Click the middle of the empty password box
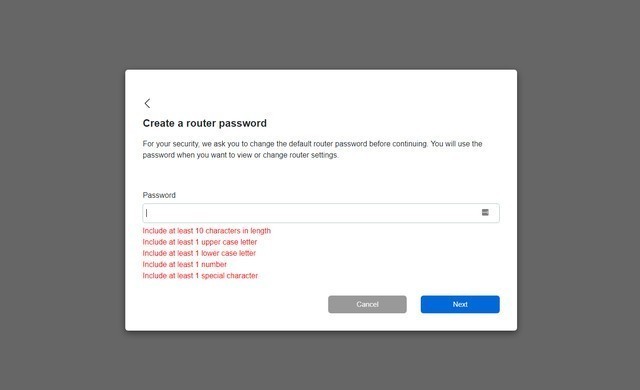Image resolution: width=640 pixels, height=390 pixels. coord(321,213)
